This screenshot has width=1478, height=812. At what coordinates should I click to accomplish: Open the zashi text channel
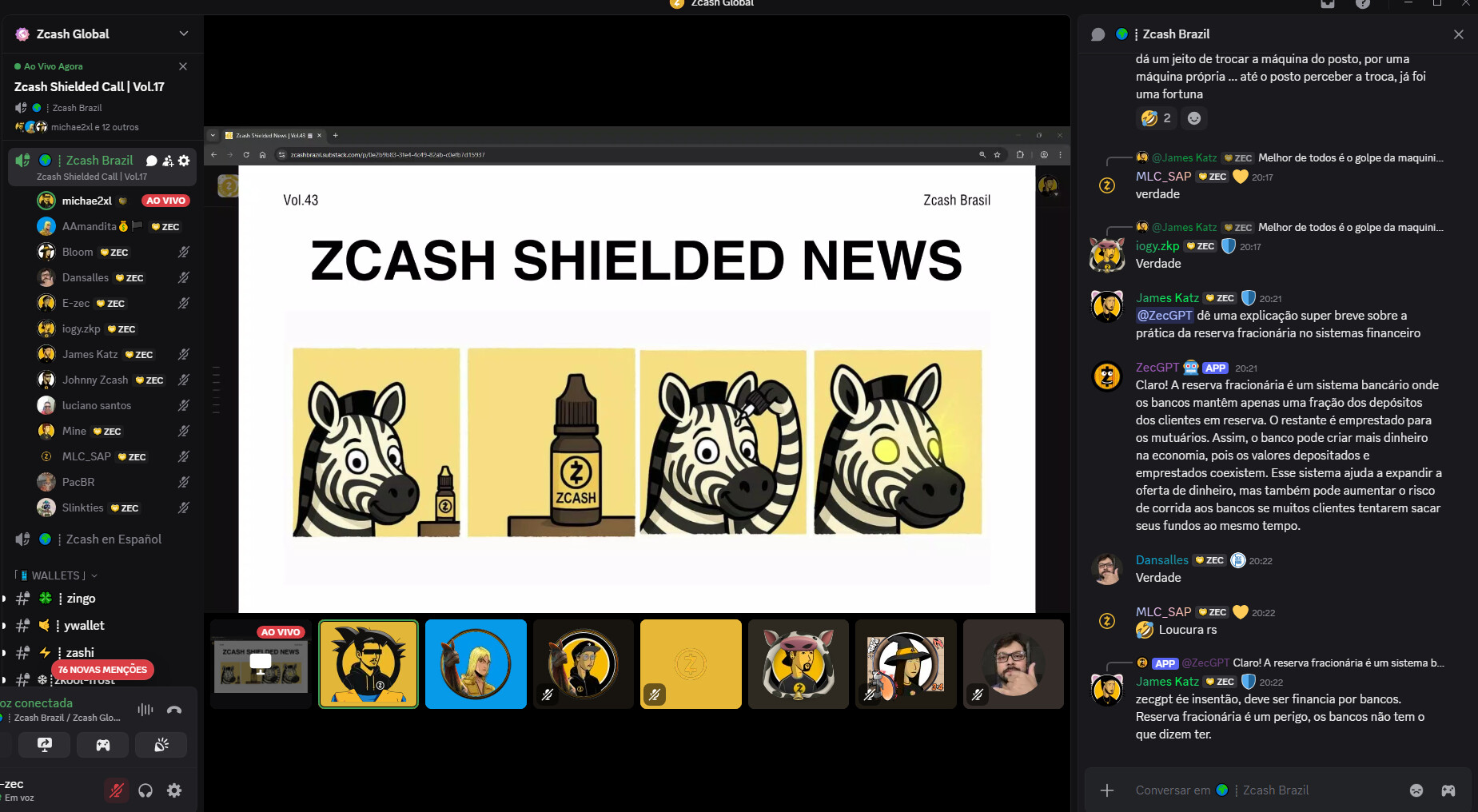tap(80, 652)
